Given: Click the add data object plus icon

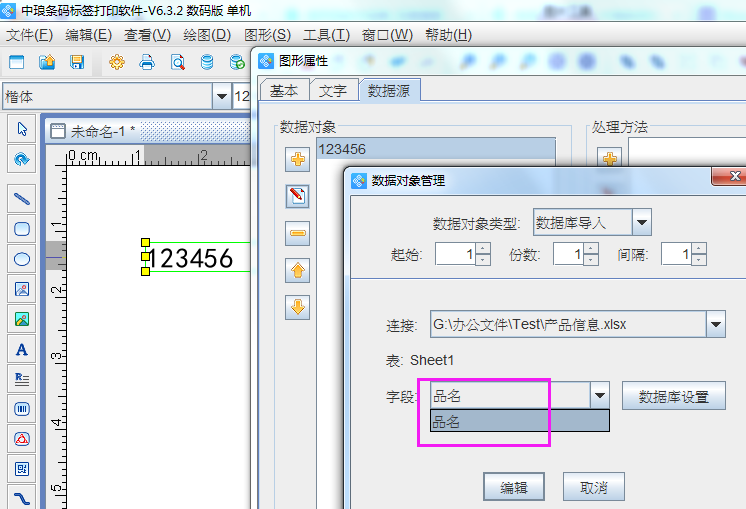Looking at the screenshot, I should click(297, 159).
